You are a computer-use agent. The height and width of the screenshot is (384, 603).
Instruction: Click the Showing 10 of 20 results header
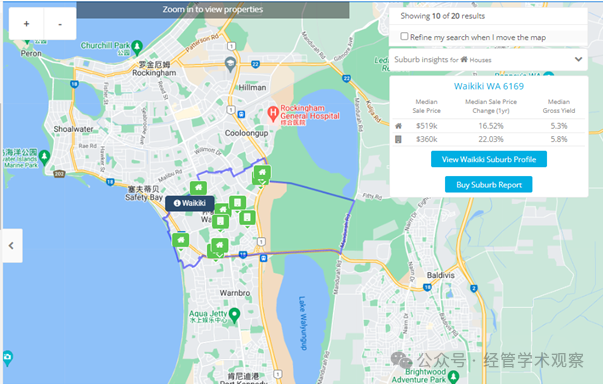(x=442, y=16)
